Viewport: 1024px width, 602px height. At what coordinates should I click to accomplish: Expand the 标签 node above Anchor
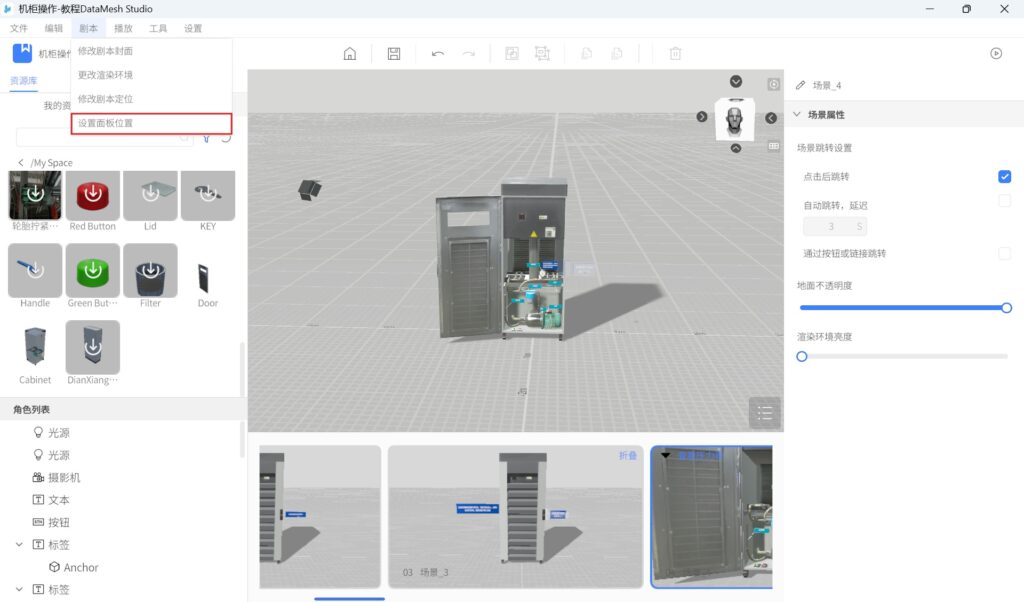(20, 545)
